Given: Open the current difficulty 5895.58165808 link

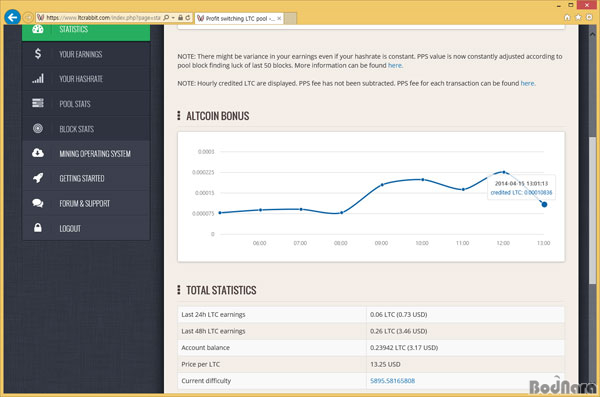Looking at the screenshot, I should 392,381.
